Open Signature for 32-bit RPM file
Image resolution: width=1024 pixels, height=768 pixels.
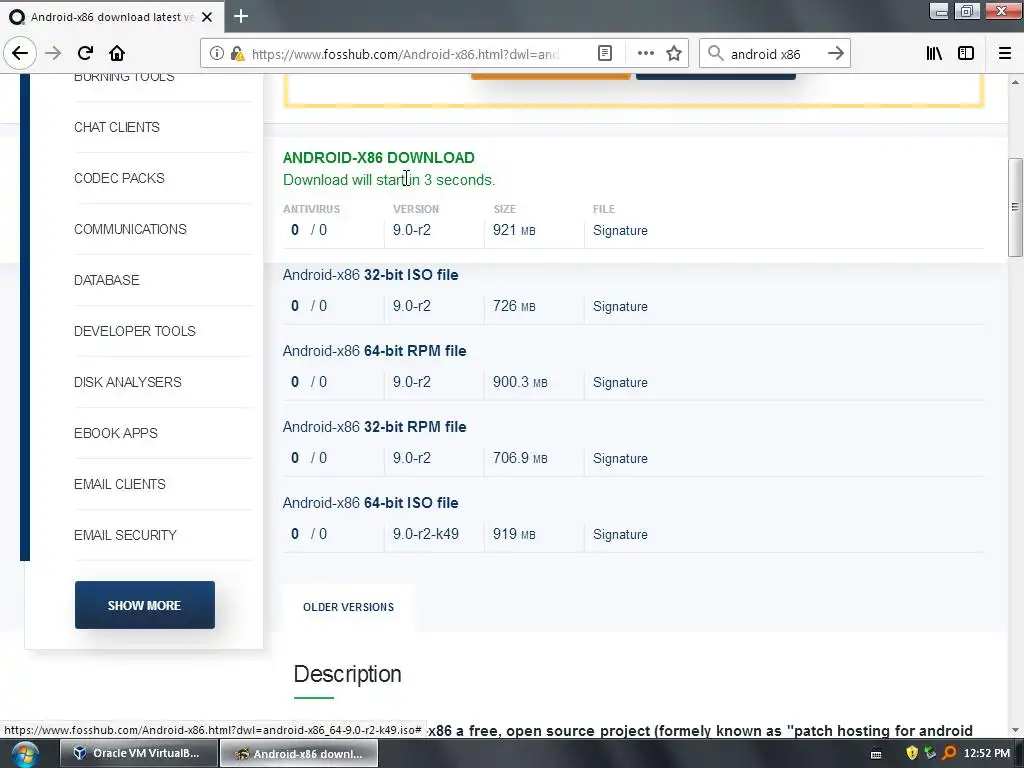coord(620,458)
